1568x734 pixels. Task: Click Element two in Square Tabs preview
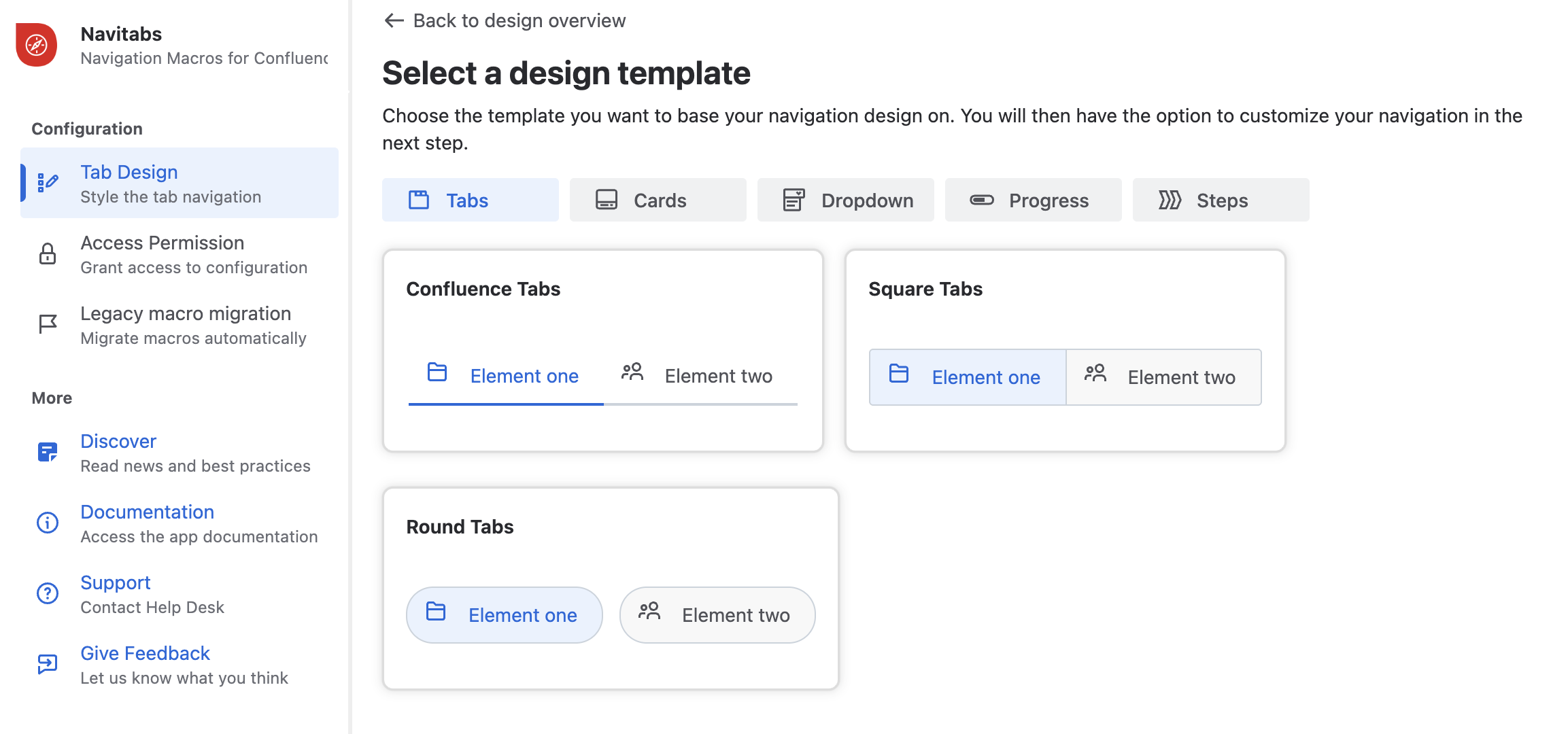(1163, 377)
